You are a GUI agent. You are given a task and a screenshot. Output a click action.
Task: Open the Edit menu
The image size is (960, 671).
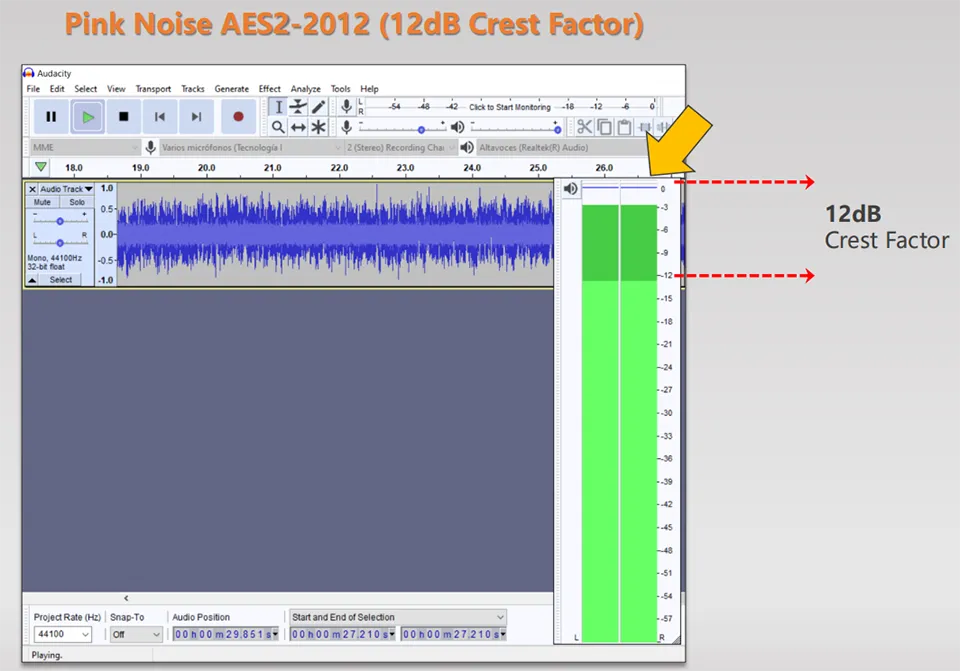click(x=57, y=89)
